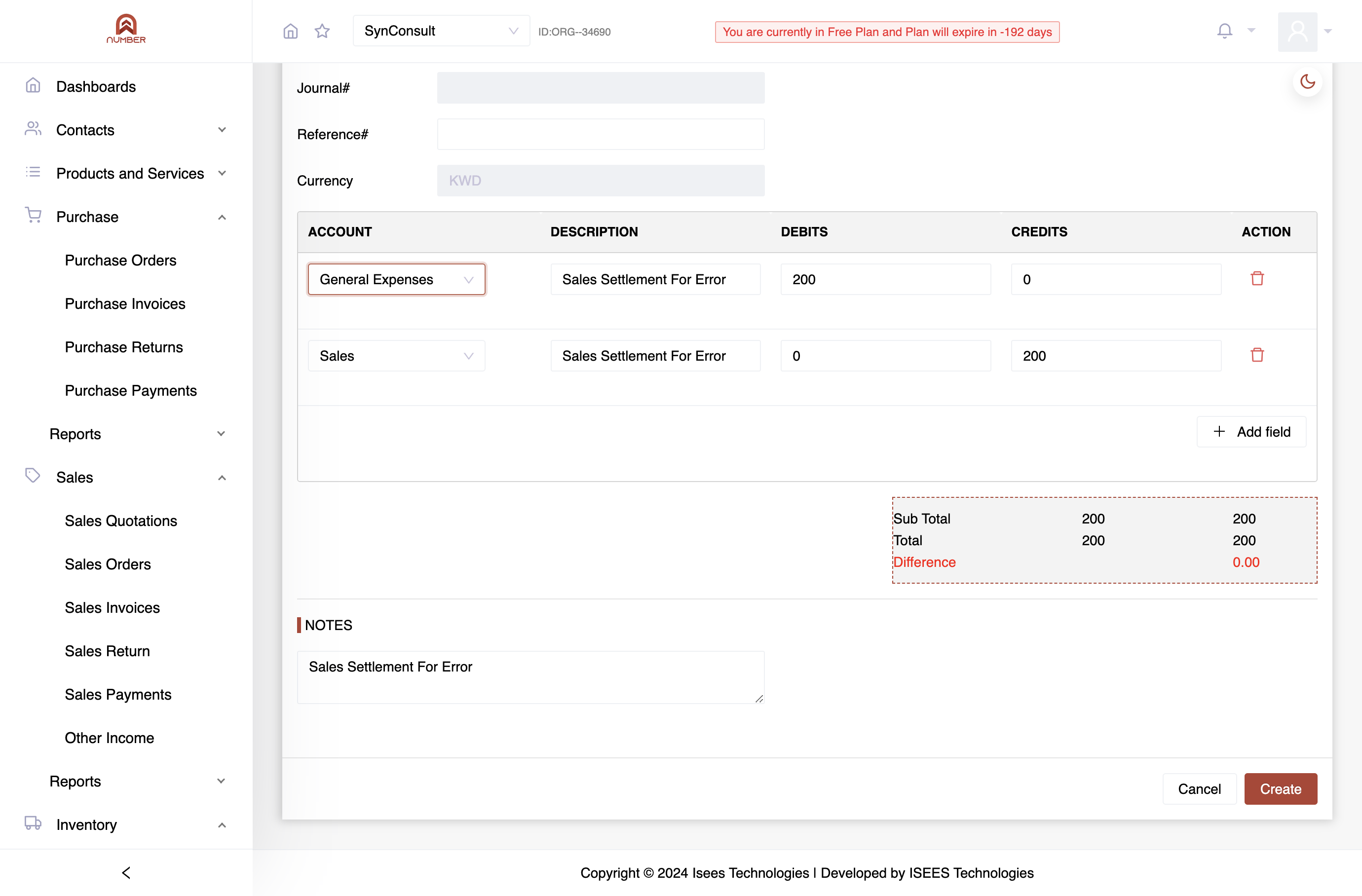Click the Cancel button

tap(1199, 789)
